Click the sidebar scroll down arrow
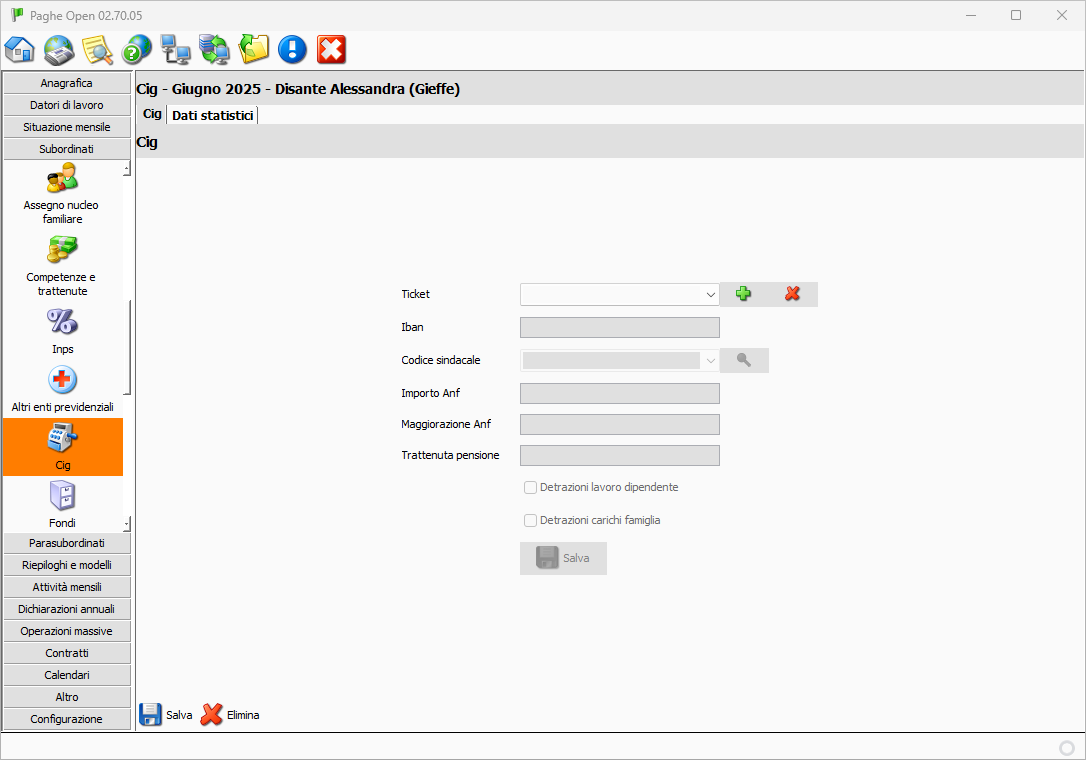This screenshot has height=760, width=1086. coord(127,524)
